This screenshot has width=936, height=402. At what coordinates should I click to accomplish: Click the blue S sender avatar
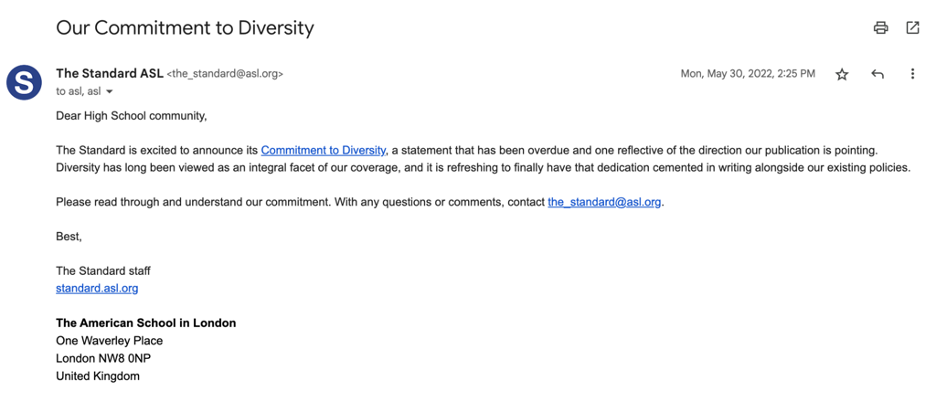click(x=24, y=82)
